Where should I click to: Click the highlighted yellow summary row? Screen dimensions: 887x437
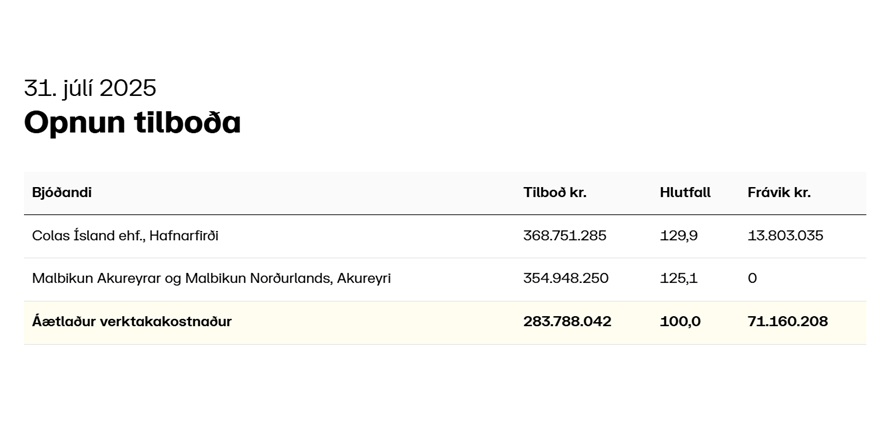click(445, 323)
